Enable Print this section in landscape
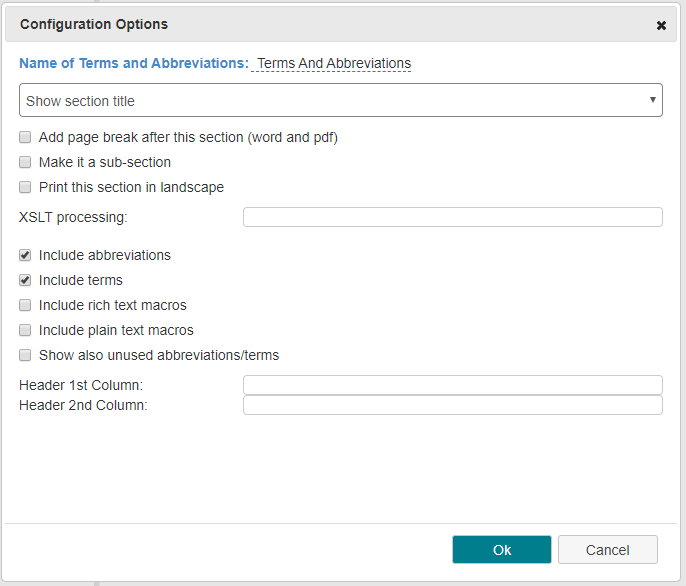 point(25,187)
